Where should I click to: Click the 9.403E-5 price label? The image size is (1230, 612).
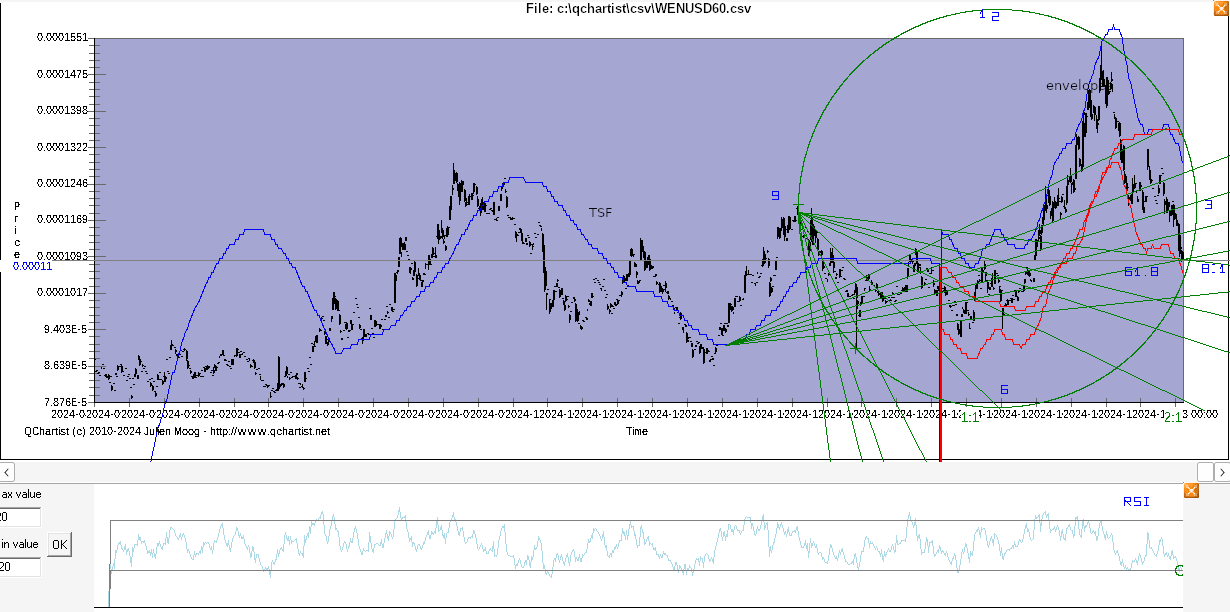(66, 329)
